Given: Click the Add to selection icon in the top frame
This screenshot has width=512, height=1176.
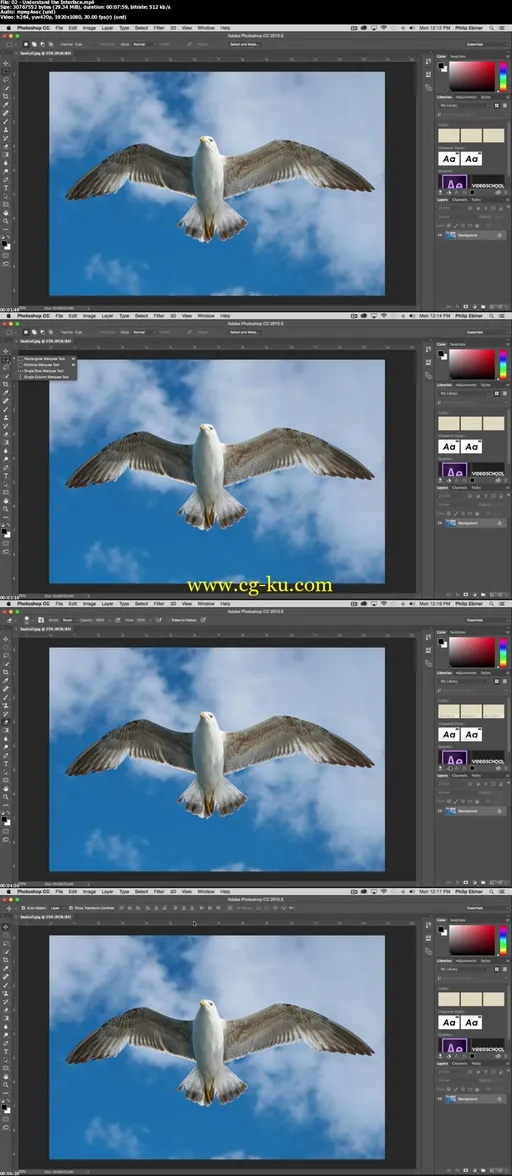Looking at the screenshot, I should pyautogui.click(x=34, y=44).
